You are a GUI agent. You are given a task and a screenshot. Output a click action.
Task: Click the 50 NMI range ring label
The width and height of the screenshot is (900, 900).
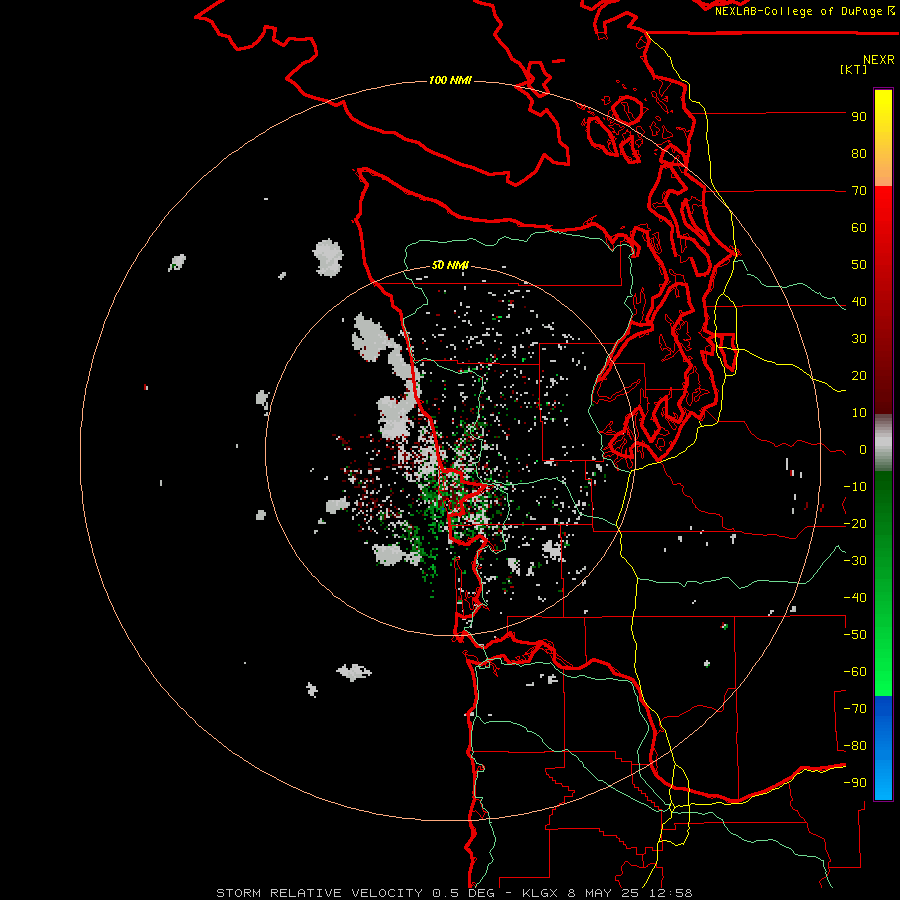tap(450, 265)
